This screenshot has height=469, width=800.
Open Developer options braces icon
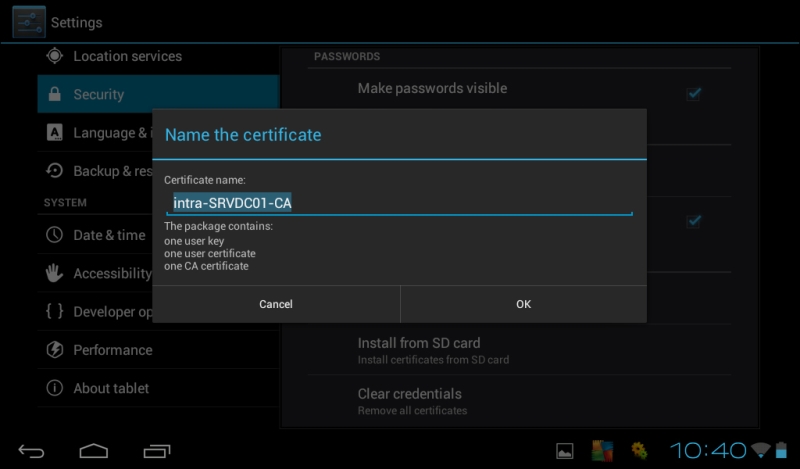click(55, 311)
